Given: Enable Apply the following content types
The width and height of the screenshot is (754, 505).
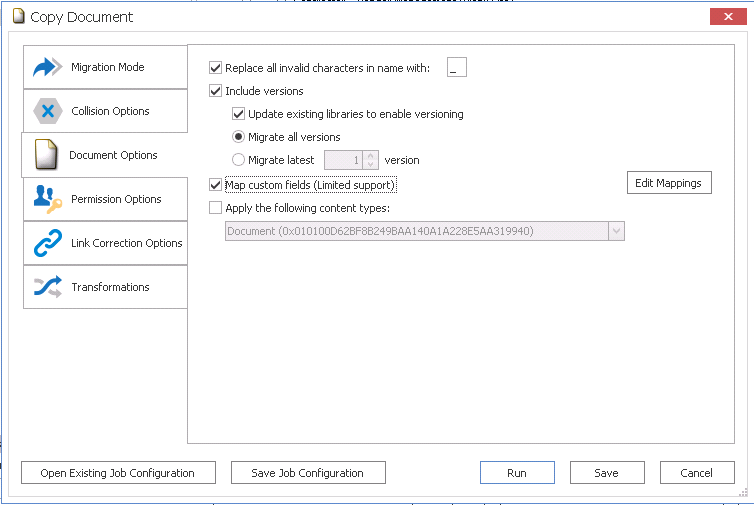Looking at the screenshot, I should [216, 208].
